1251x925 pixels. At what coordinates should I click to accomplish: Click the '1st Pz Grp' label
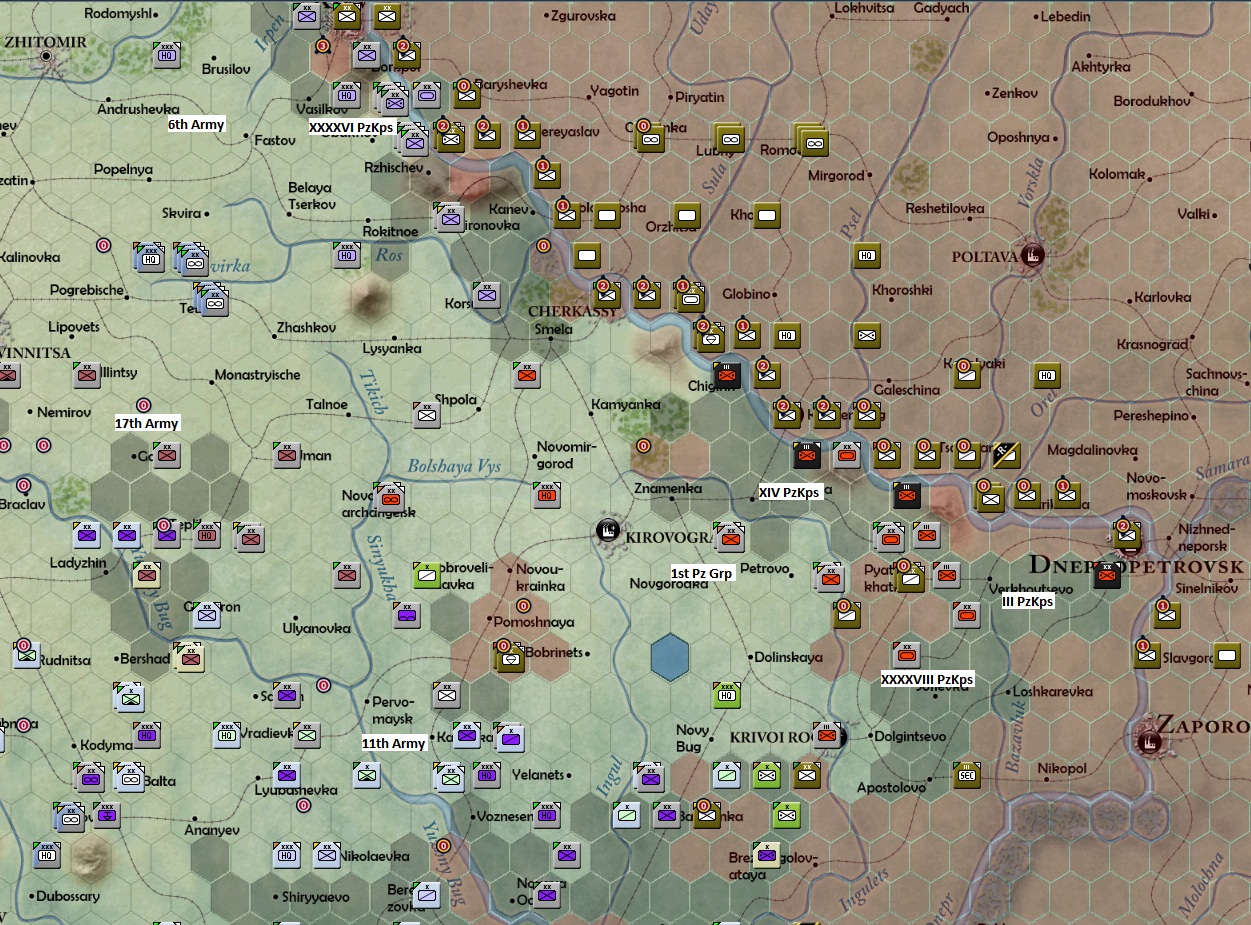pyautogui.click(x=702, y=573)
